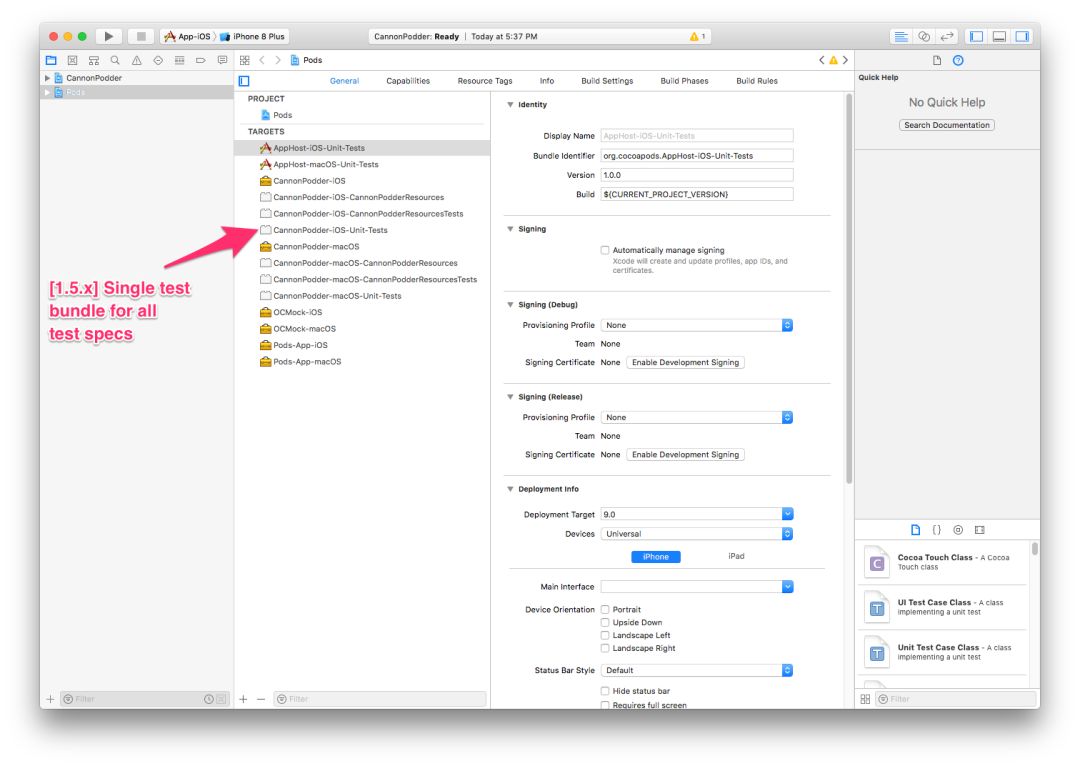The height and width of the screenshot is (766, 1080).
Task: Toggle the right Utilities panel visibility
Action: click(1022, 37)
